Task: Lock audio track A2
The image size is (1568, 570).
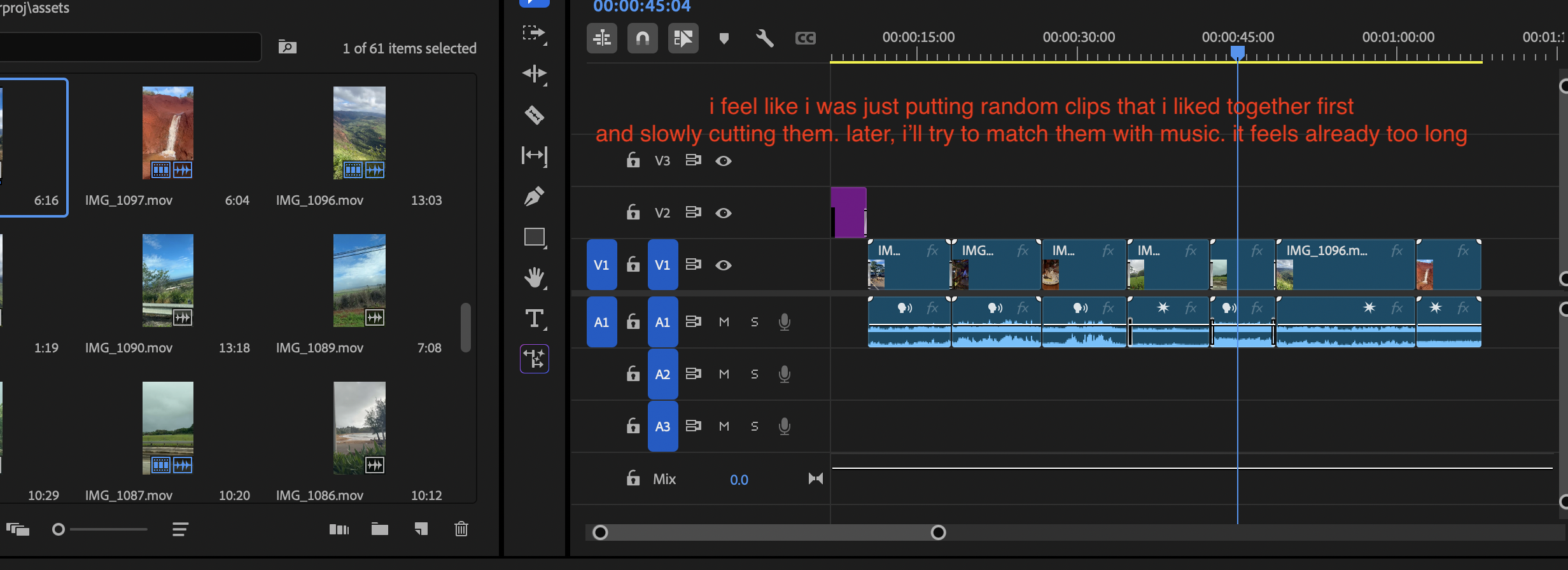Action: tap(633, 373)
